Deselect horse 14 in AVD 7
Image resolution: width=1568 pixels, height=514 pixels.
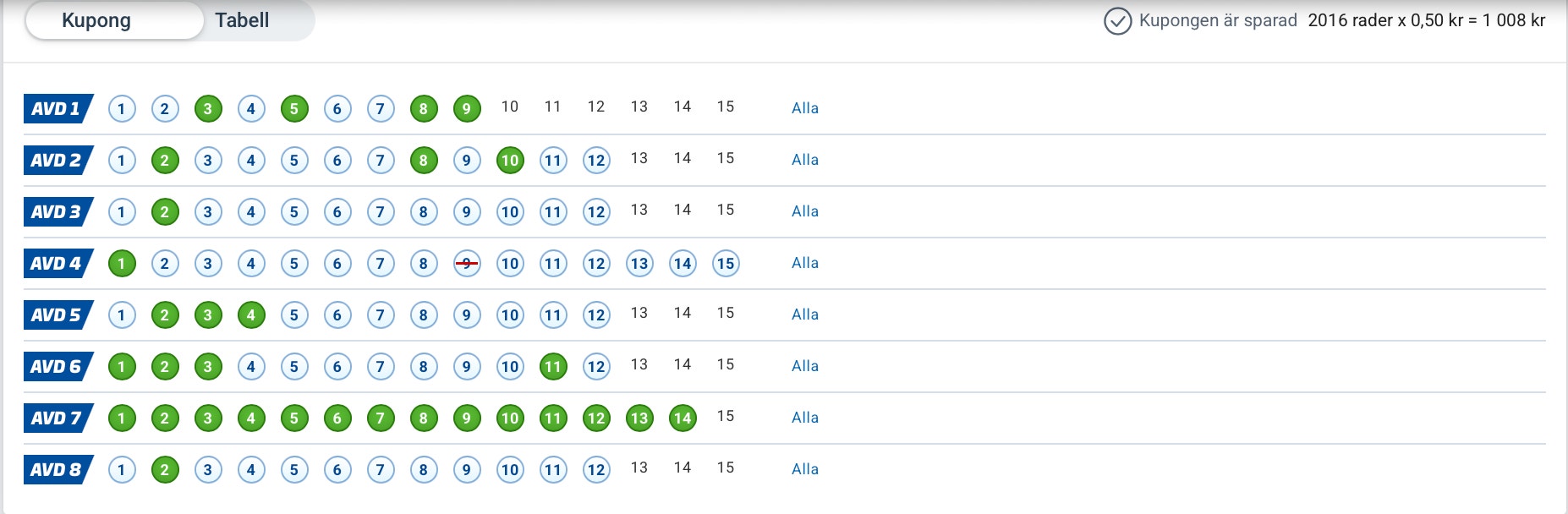point(683,418)
